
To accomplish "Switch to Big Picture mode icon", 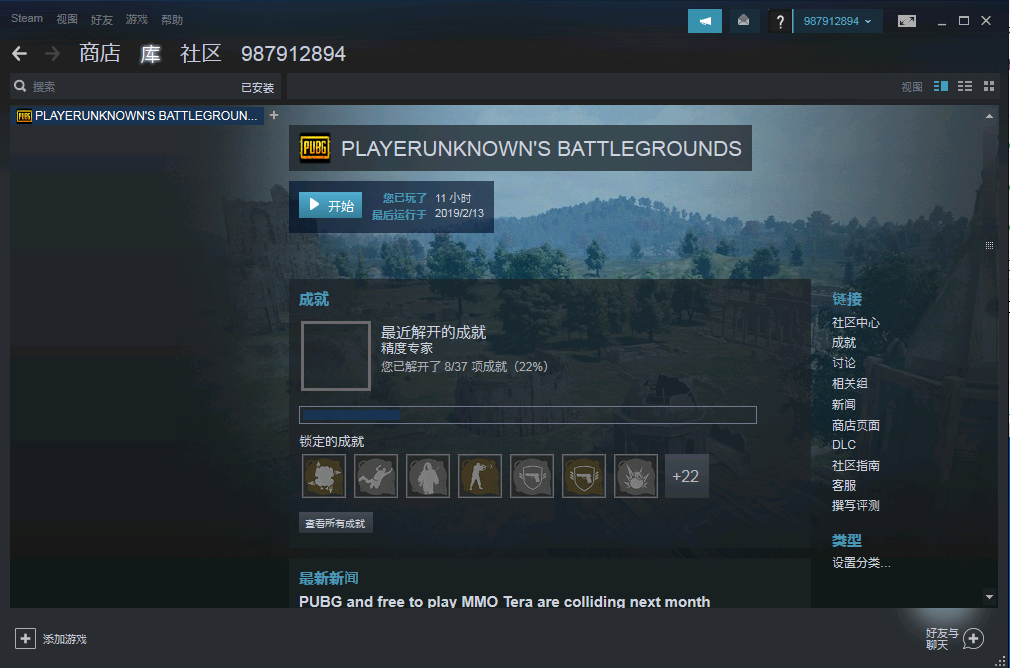I will (x=907, y=21).
